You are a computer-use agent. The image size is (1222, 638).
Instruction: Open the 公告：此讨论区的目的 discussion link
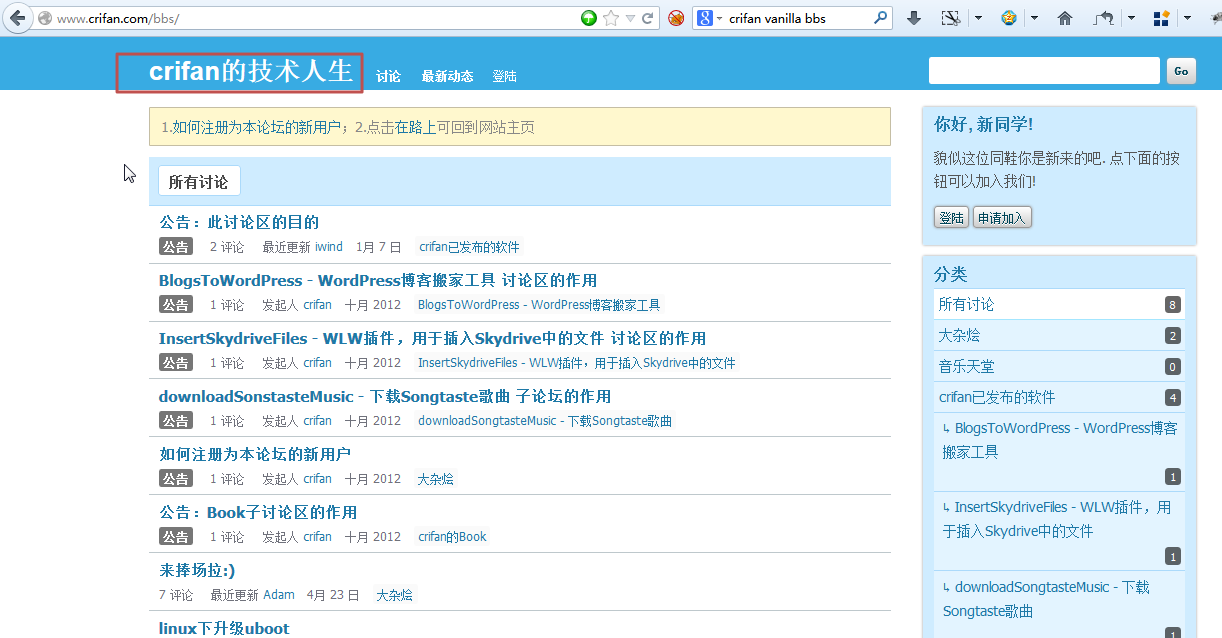point(239,222)
